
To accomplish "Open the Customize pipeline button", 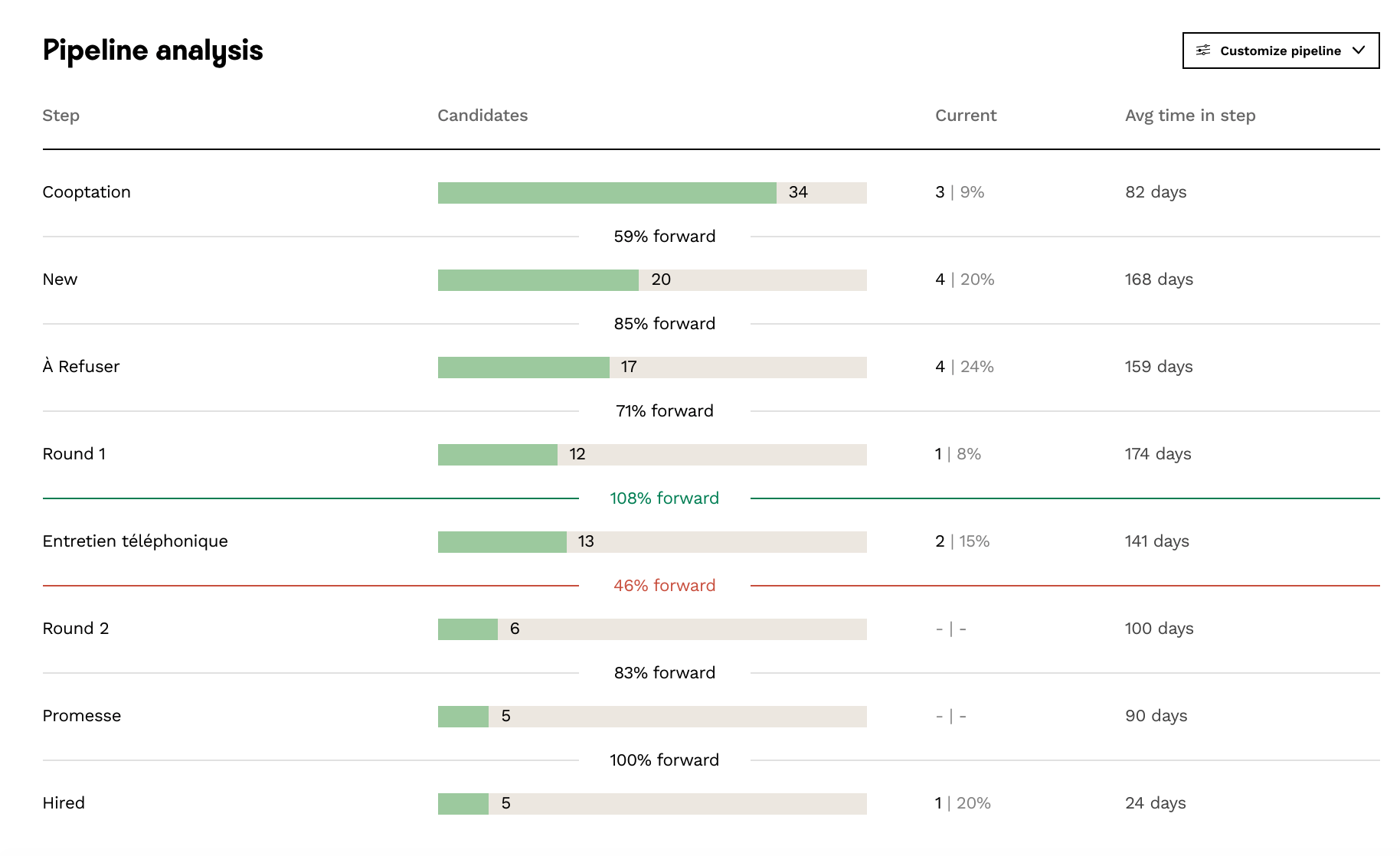I will (1280, 51).
